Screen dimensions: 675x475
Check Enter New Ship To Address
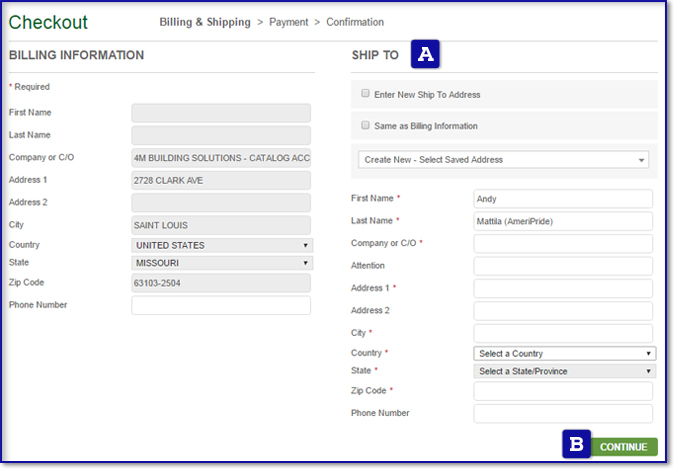(x=366, y=94)
